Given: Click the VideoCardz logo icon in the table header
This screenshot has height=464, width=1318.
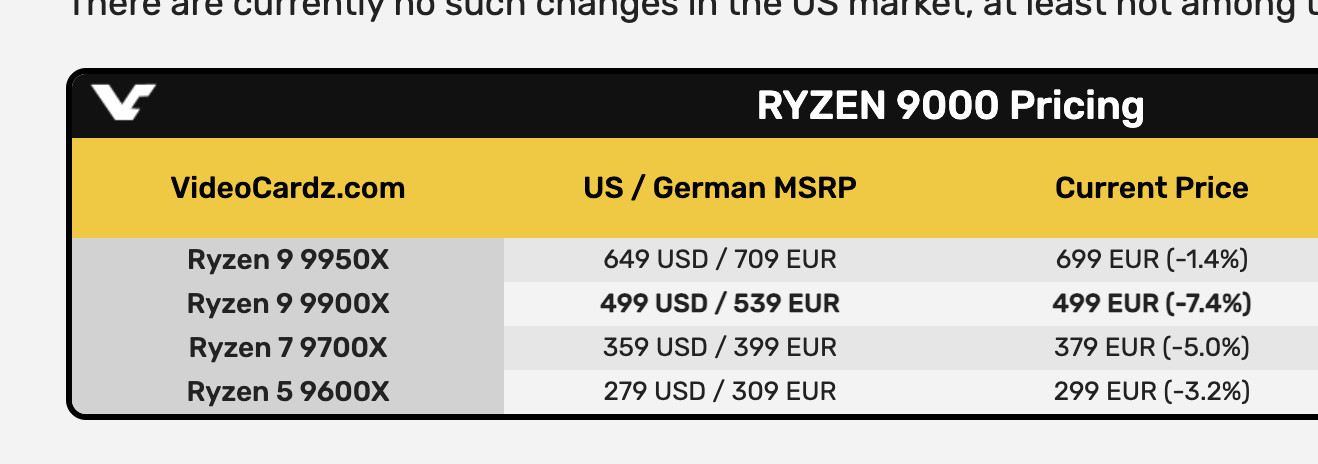Looking at the screenshot, I should (124, 102).
